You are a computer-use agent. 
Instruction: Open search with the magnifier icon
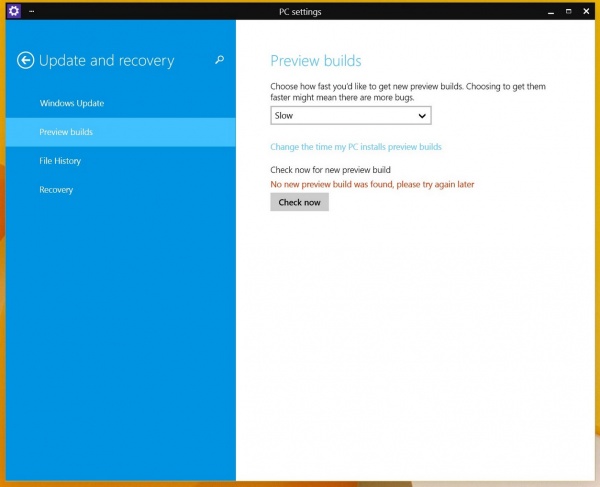coord(220,61)
